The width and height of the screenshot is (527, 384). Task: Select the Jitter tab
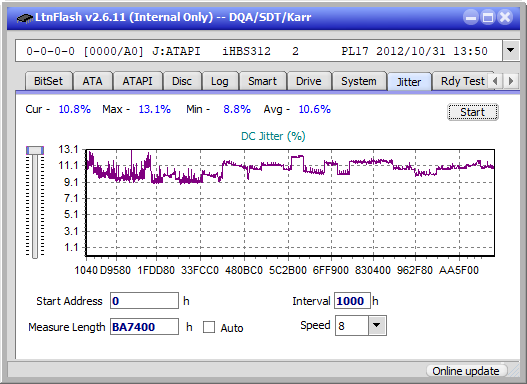409,82
